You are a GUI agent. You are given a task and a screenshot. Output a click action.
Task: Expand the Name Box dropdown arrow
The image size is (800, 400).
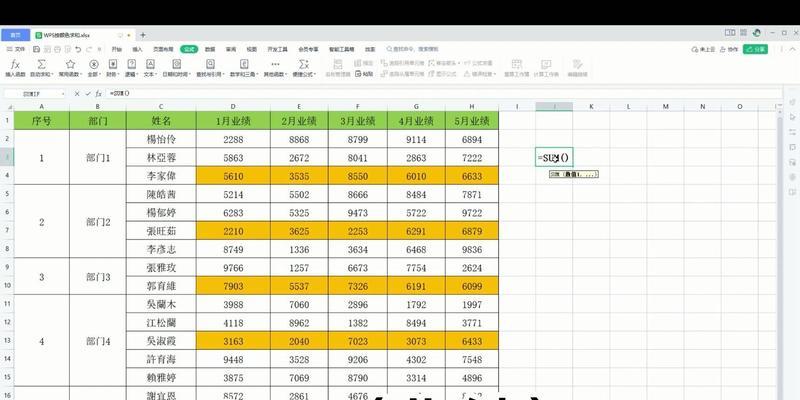point(63,94)
